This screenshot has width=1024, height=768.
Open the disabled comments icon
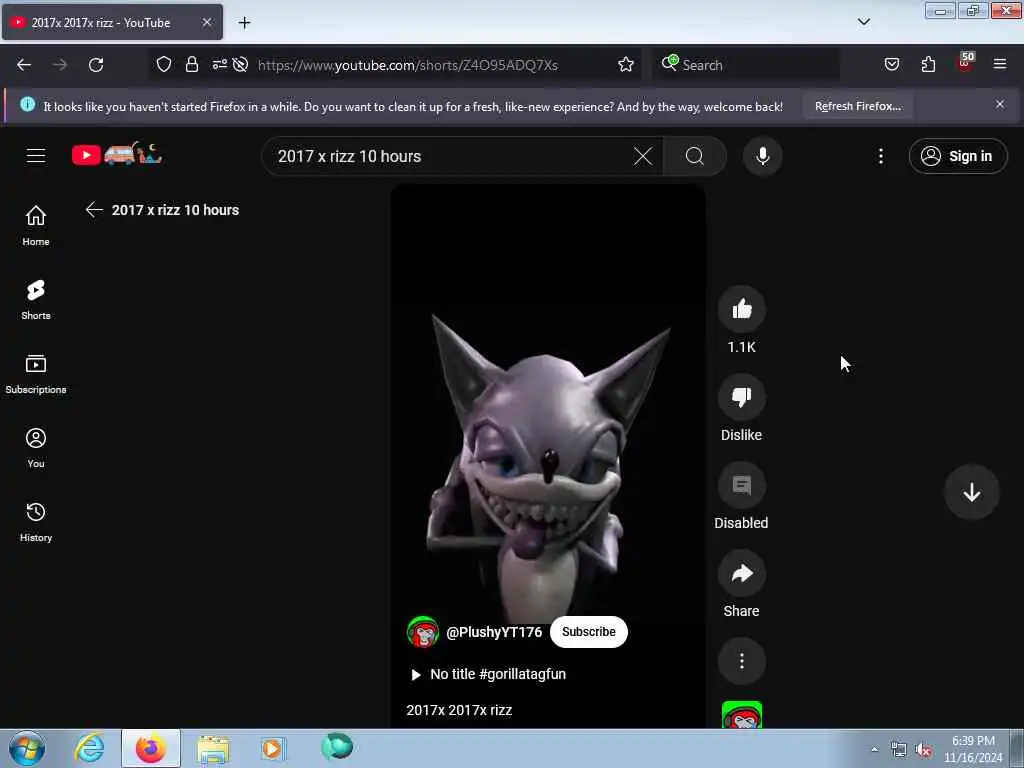tap(741, 485)
